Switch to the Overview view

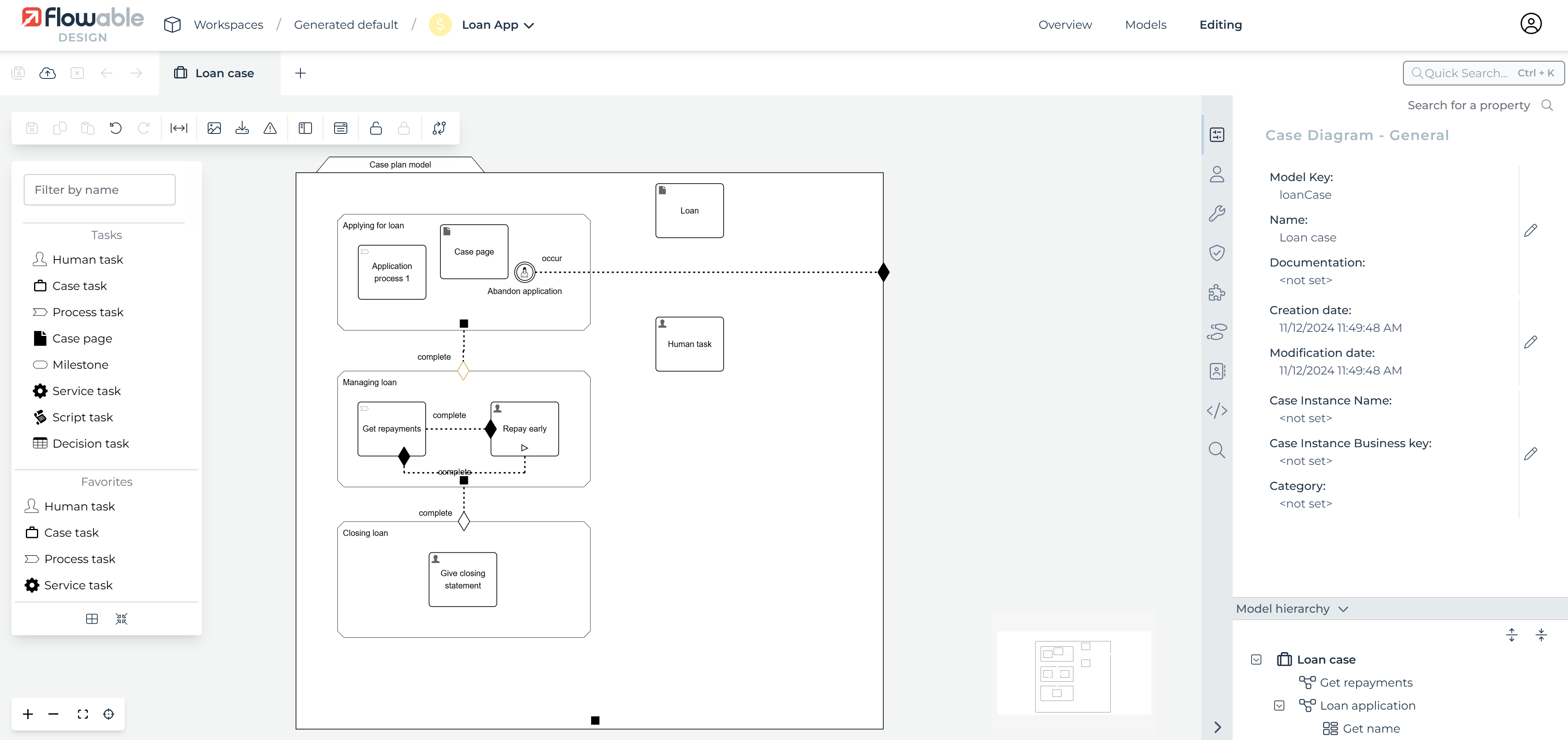pyautogui.click(x=1065, y=25)
